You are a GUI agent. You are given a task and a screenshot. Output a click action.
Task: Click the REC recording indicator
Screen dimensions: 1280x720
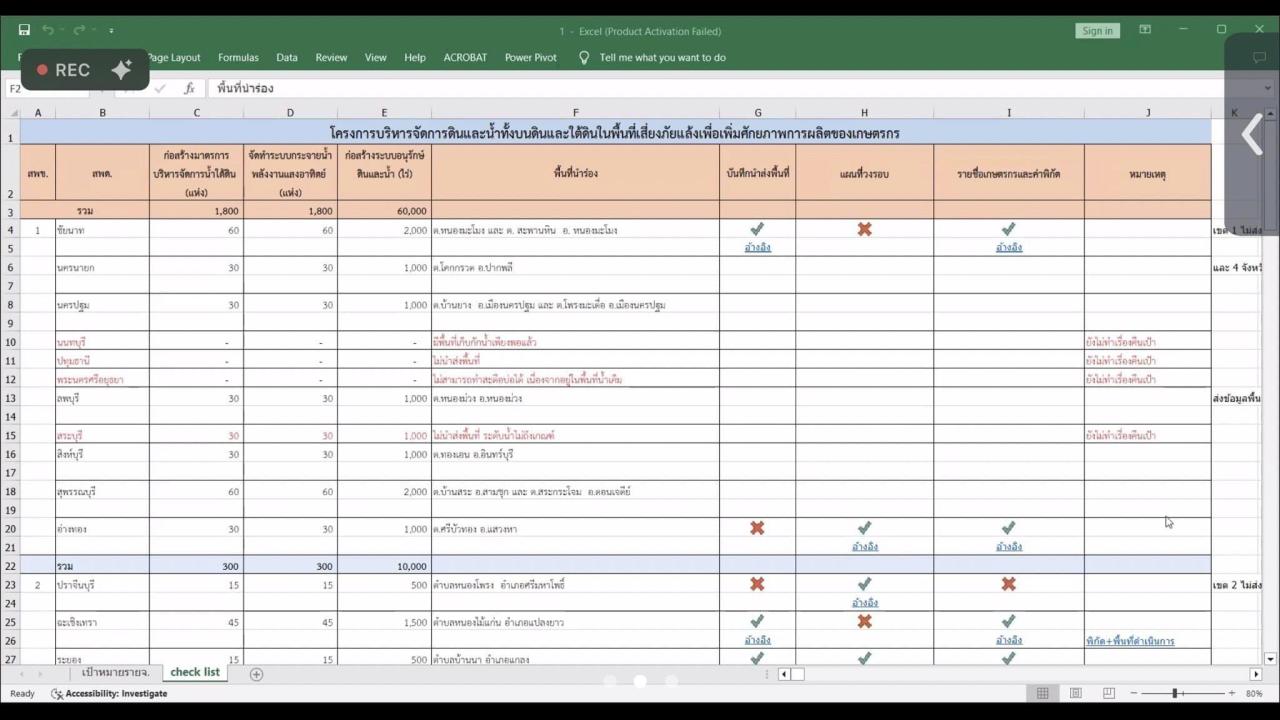pos(63,69)
